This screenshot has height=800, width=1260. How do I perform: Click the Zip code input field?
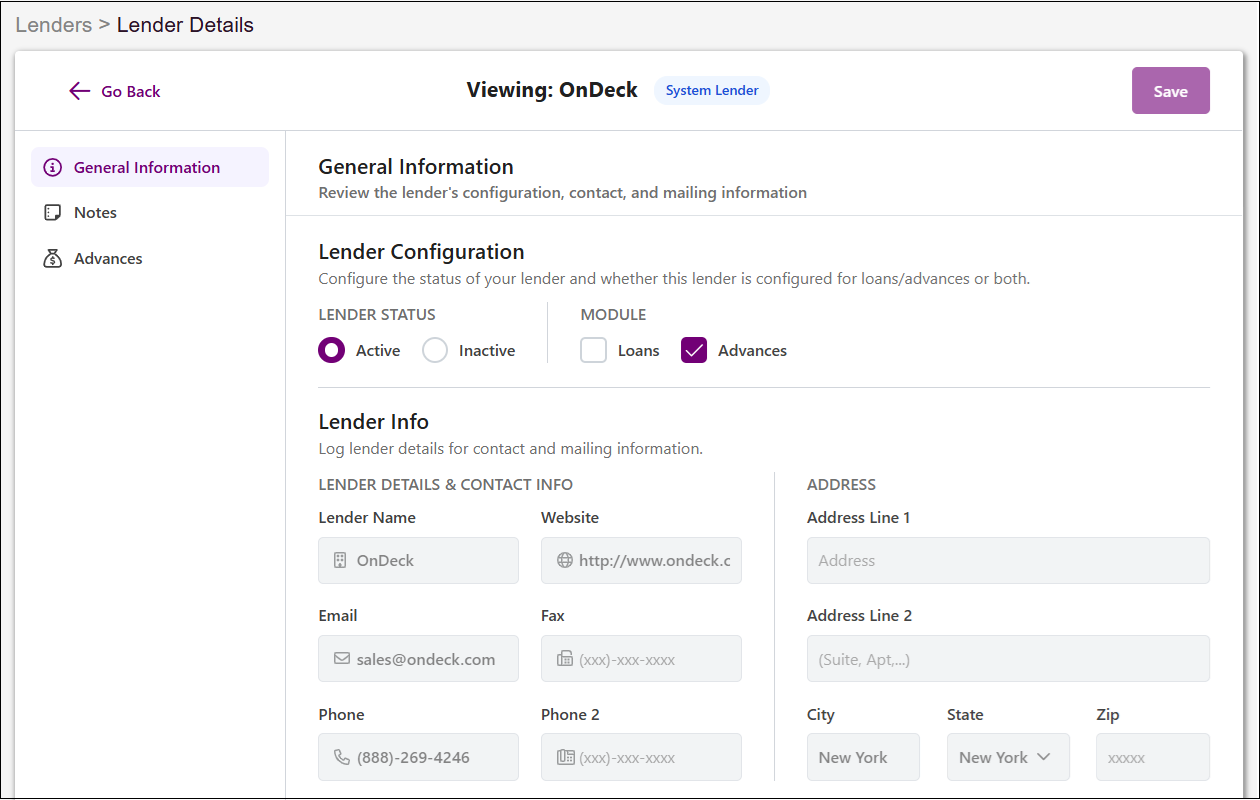(1153, 757)
